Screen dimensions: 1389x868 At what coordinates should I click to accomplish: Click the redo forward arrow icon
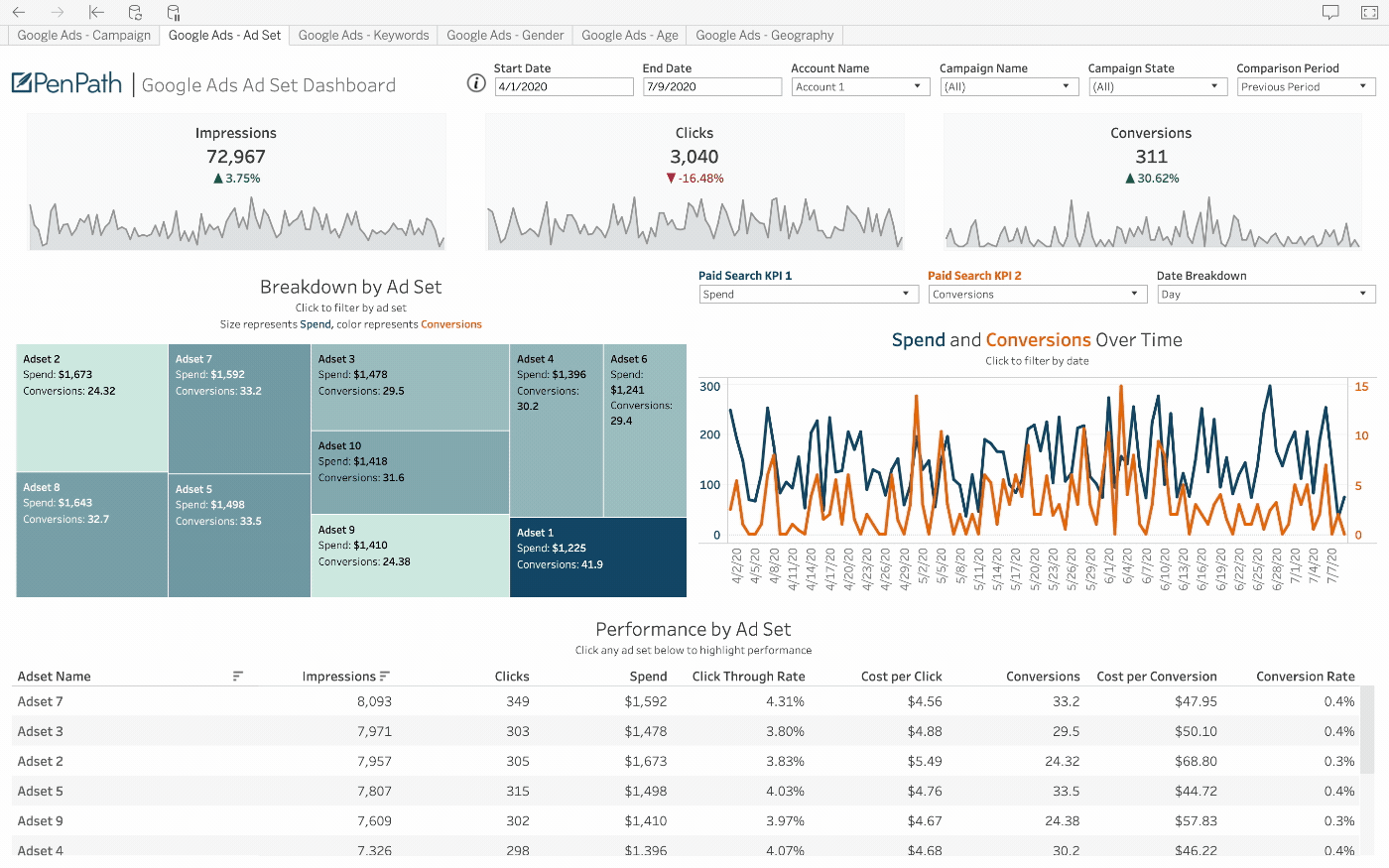coord(57,12)
